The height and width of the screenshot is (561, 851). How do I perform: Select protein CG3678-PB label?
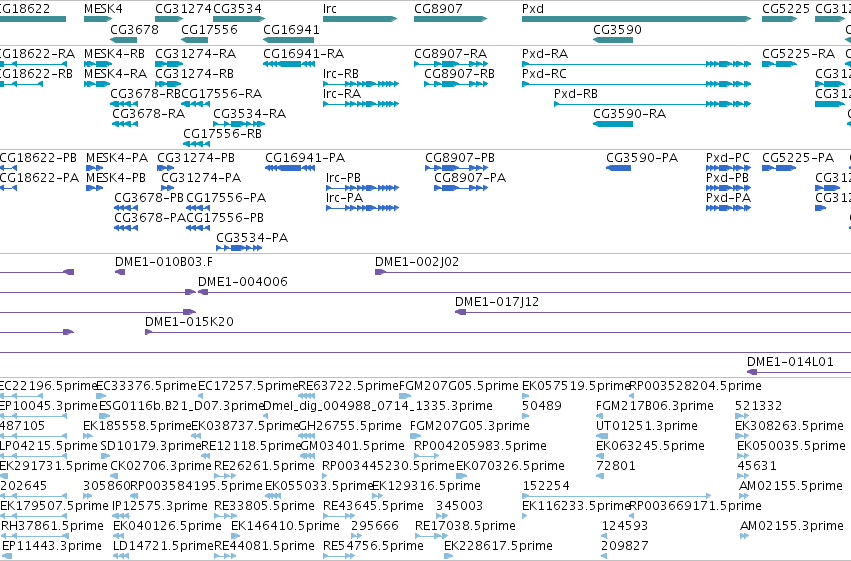149,198
